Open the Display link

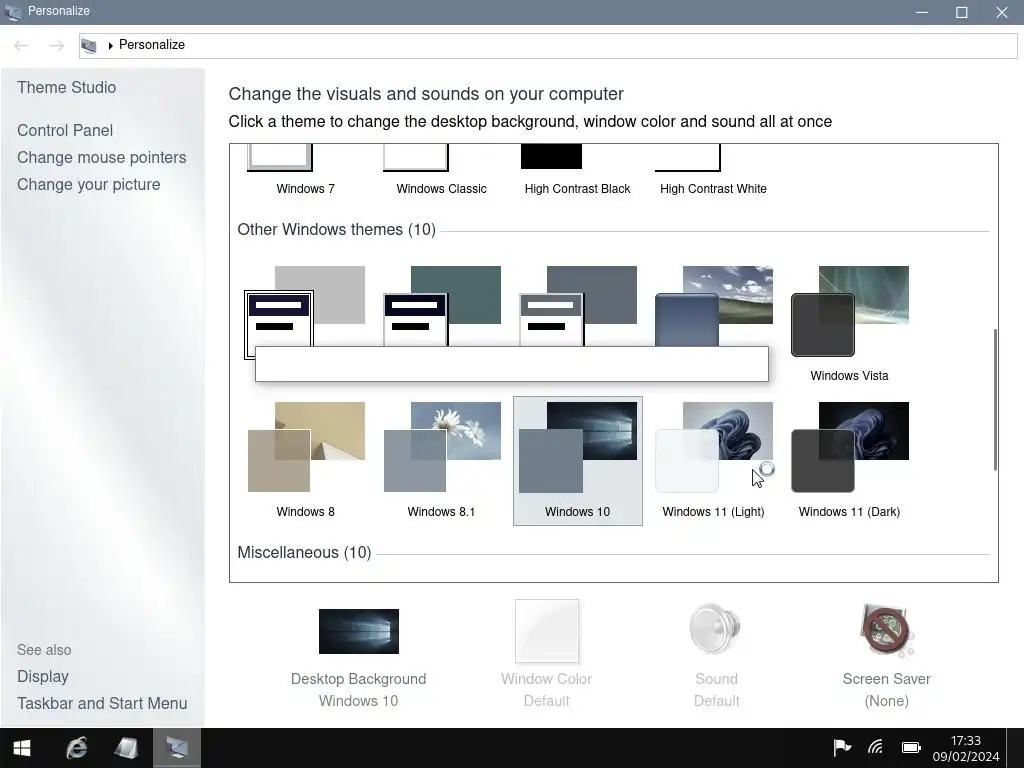[42, 677]
